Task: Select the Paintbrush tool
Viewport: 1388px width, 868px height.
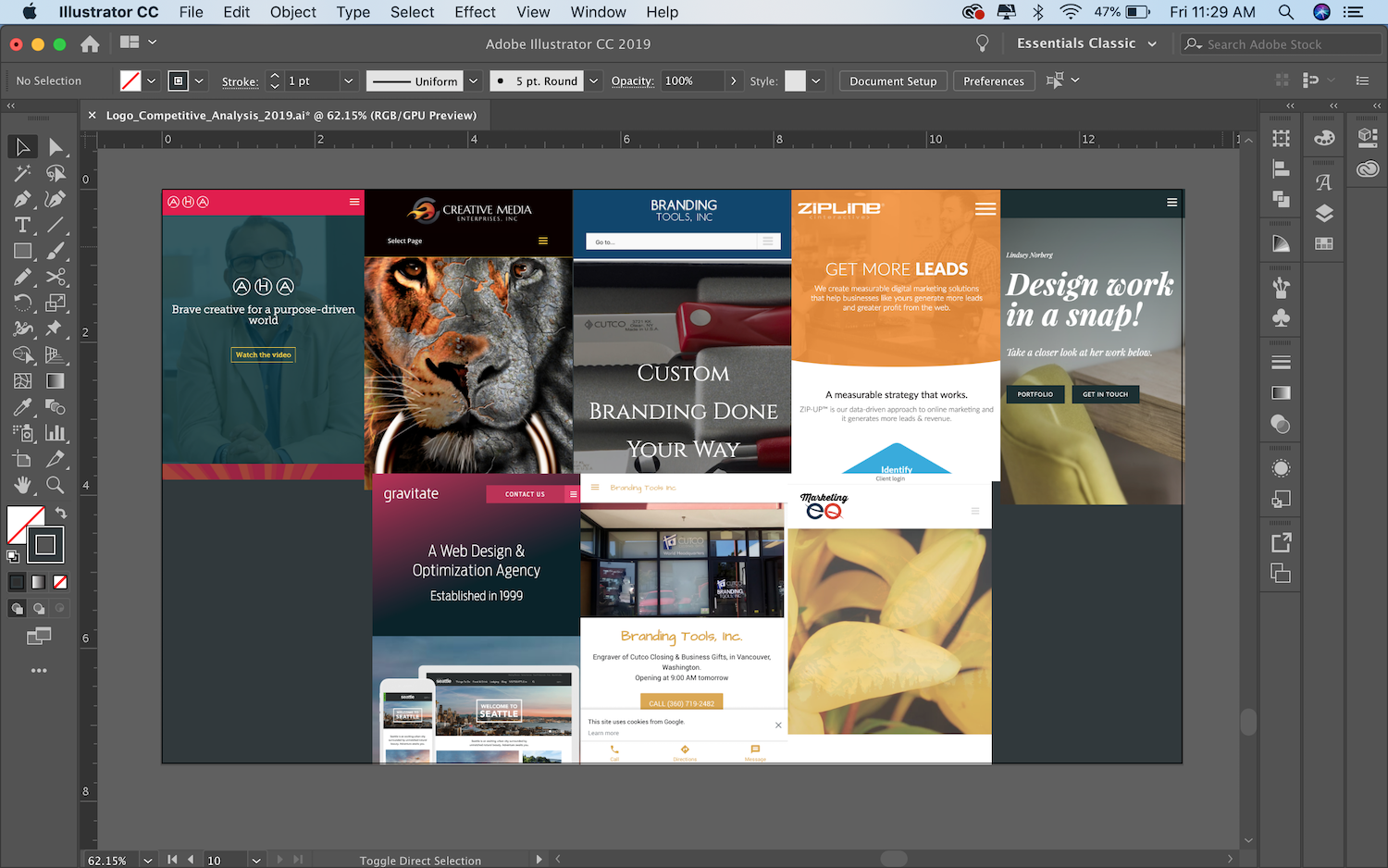Action: tap(56, 251)
